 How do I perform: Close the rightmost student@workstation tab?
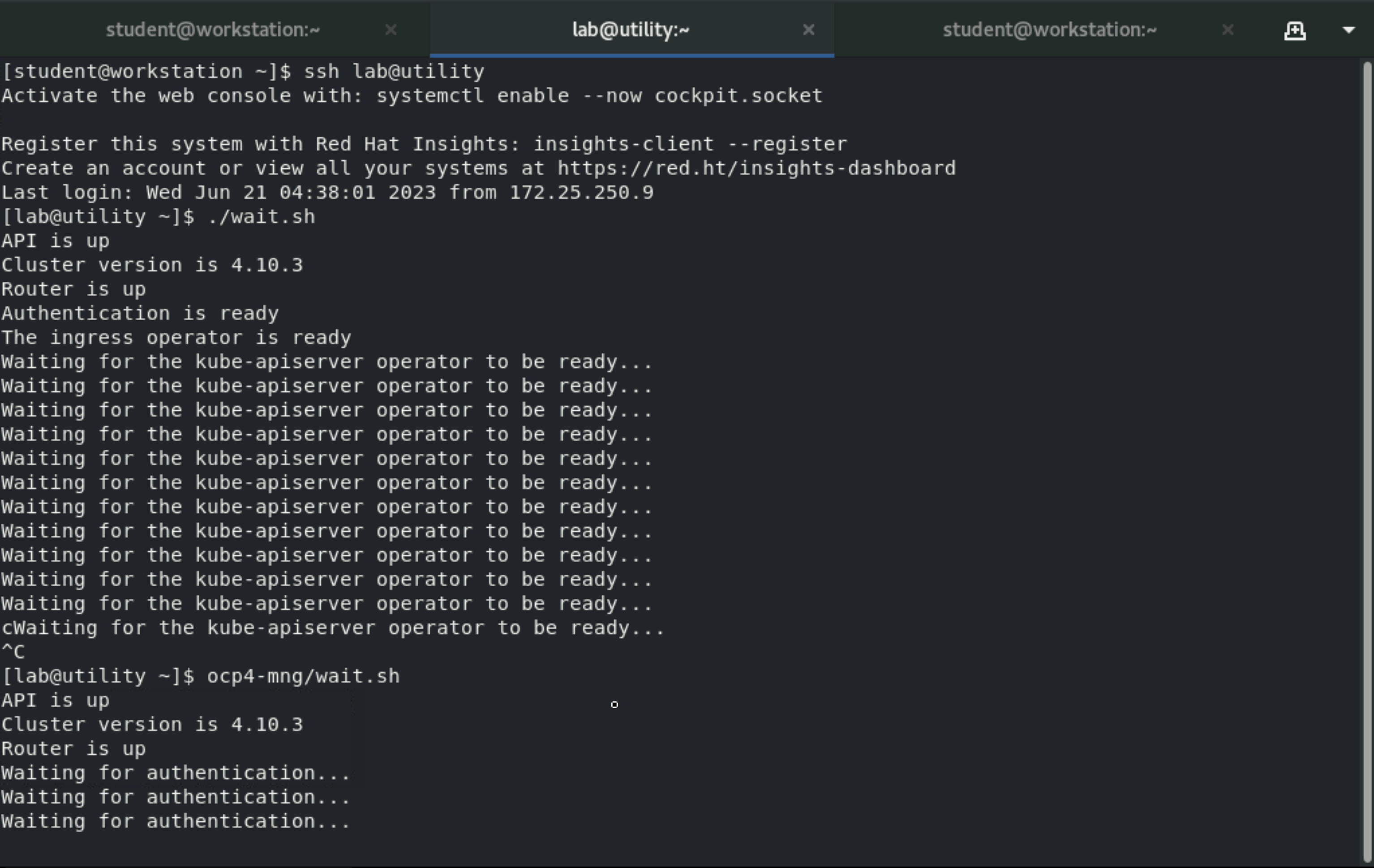pyautogui.click(x=1228, y=30)
